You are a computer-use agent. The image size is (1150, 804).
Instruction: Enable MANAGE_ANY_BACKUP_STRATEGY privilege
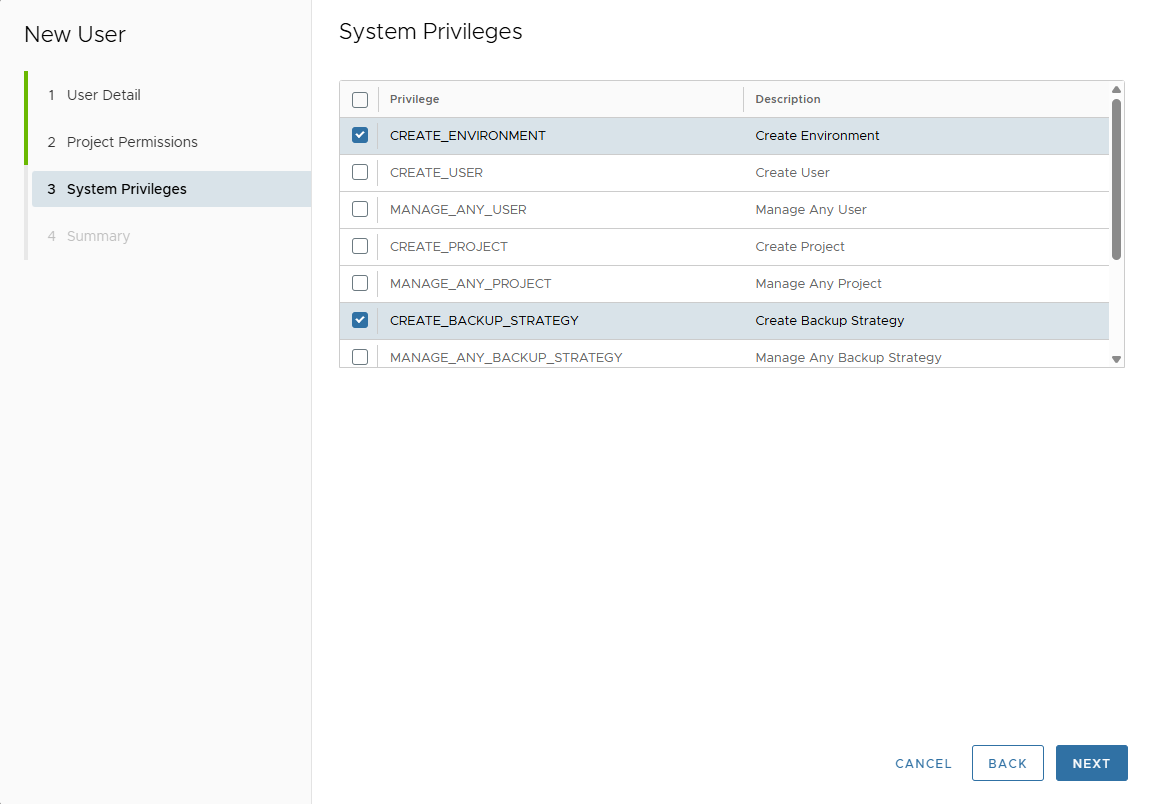click(359, 356)
